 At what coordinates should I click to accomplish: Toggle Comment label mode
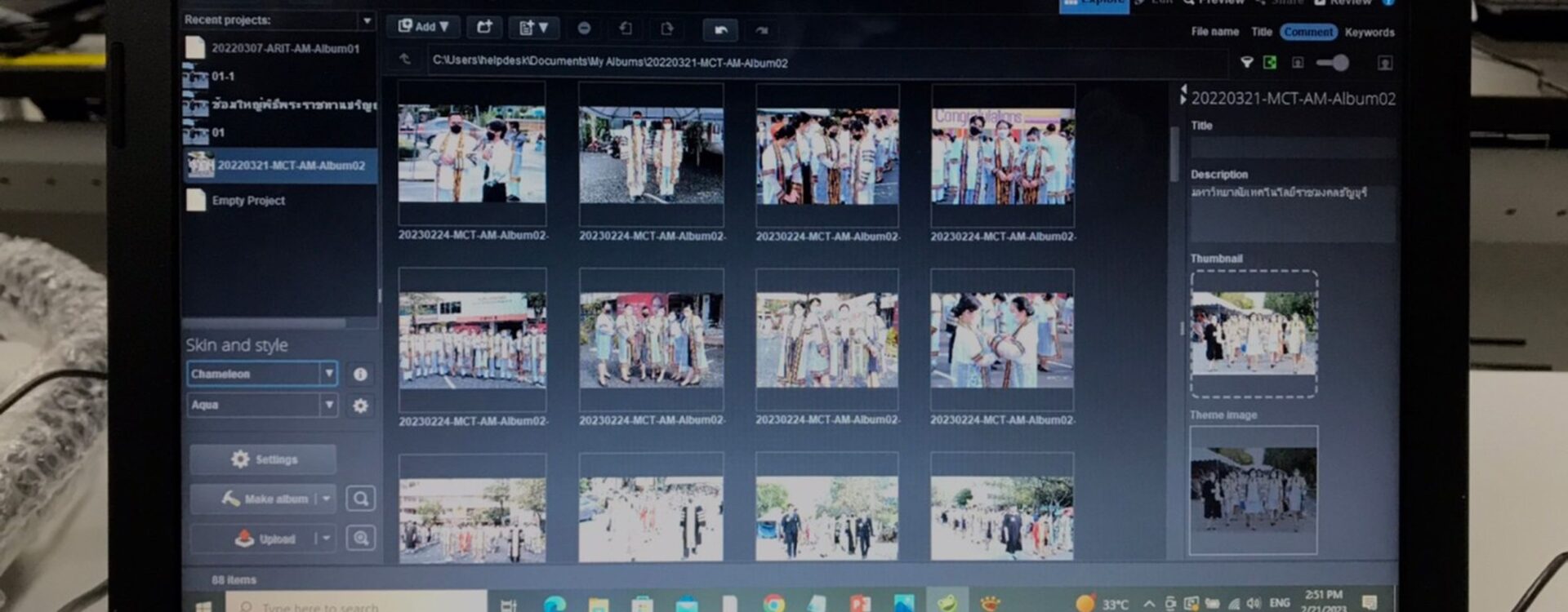click(x=1308, y=32)
